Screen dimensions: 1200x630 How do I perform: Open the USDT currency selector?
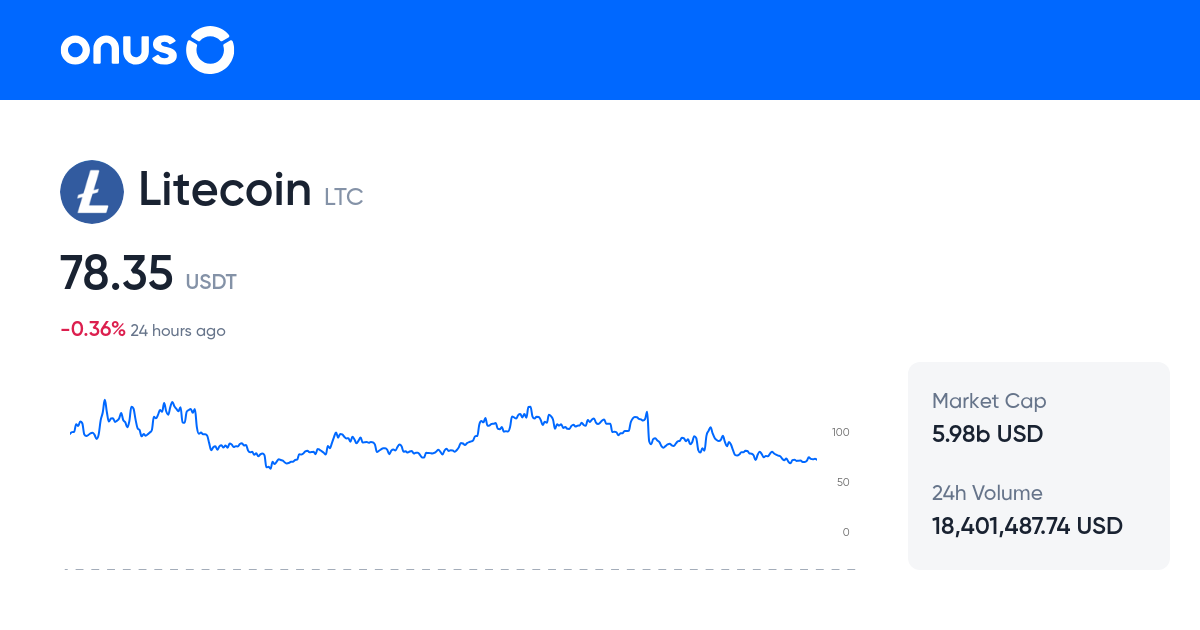point(211,282)
